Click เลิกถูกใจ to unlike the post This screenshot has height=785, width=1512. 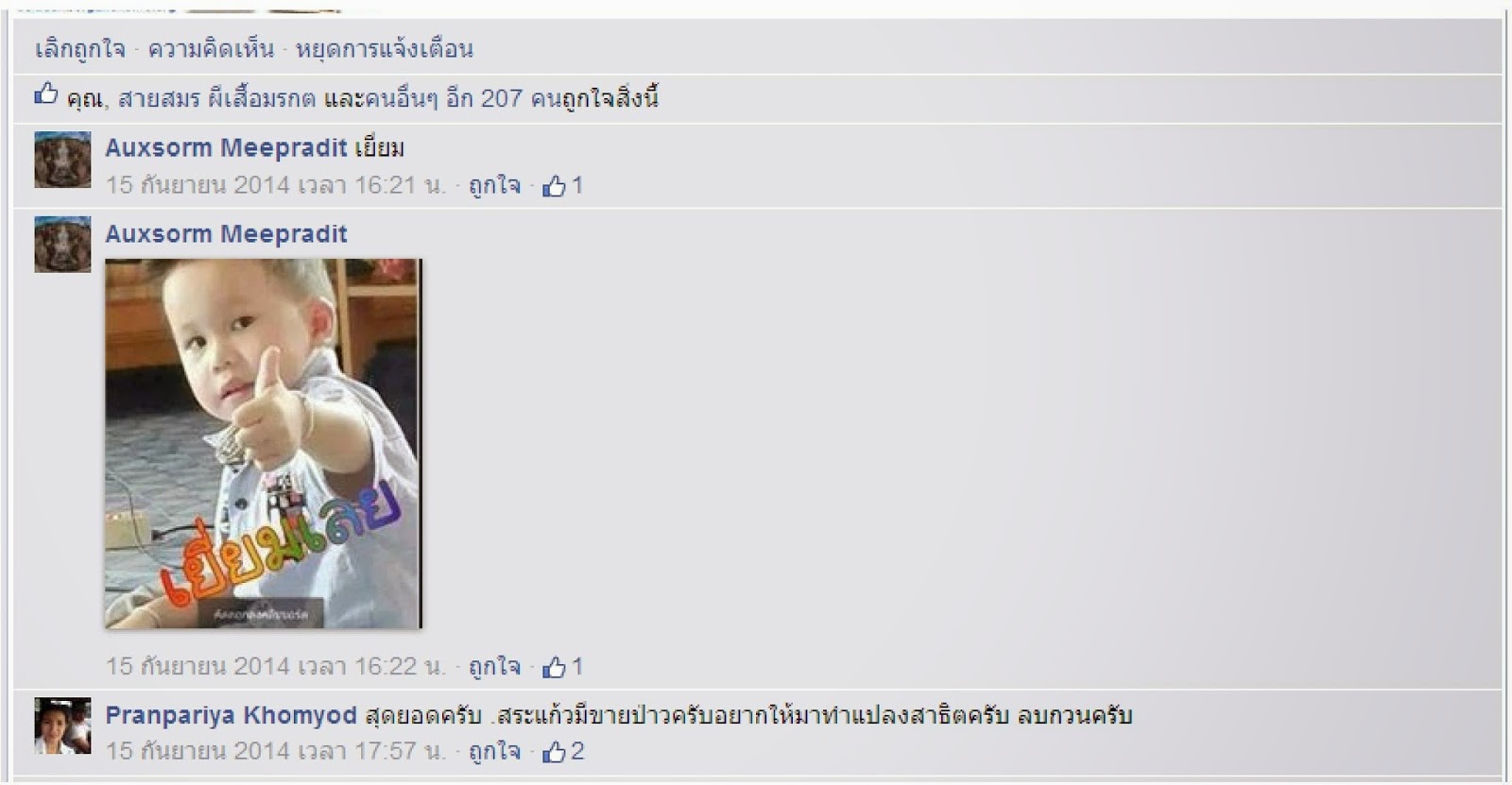[80, 48]
